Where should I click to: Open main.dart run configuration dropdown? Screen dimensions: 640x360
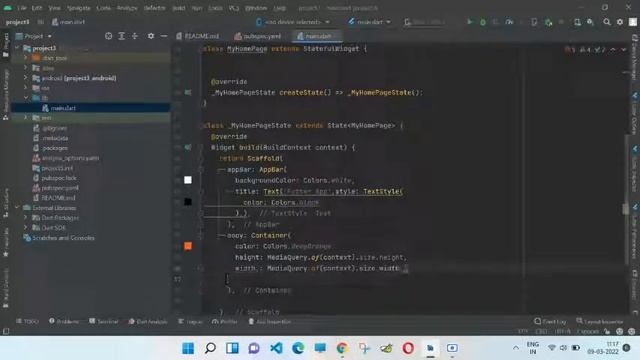369,22
